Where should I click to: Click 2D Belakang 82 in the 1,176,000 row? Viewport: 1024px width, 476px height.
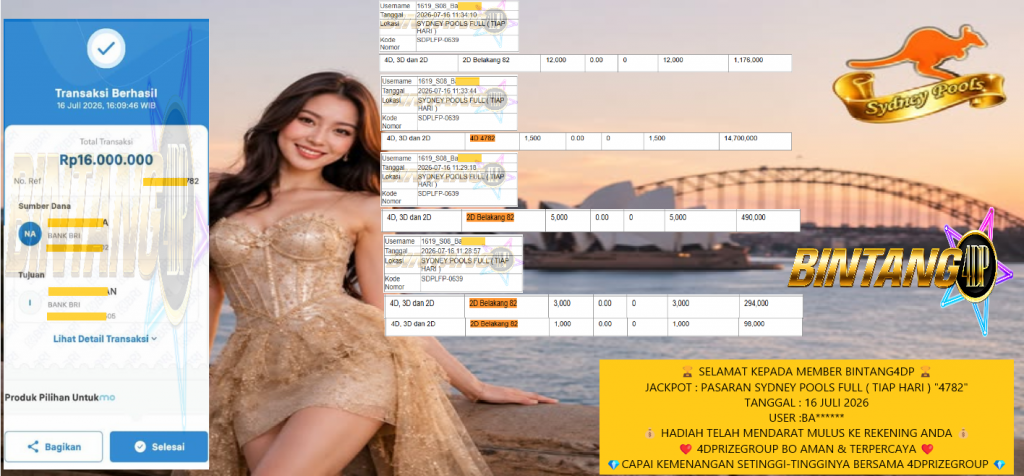(487, 60)
